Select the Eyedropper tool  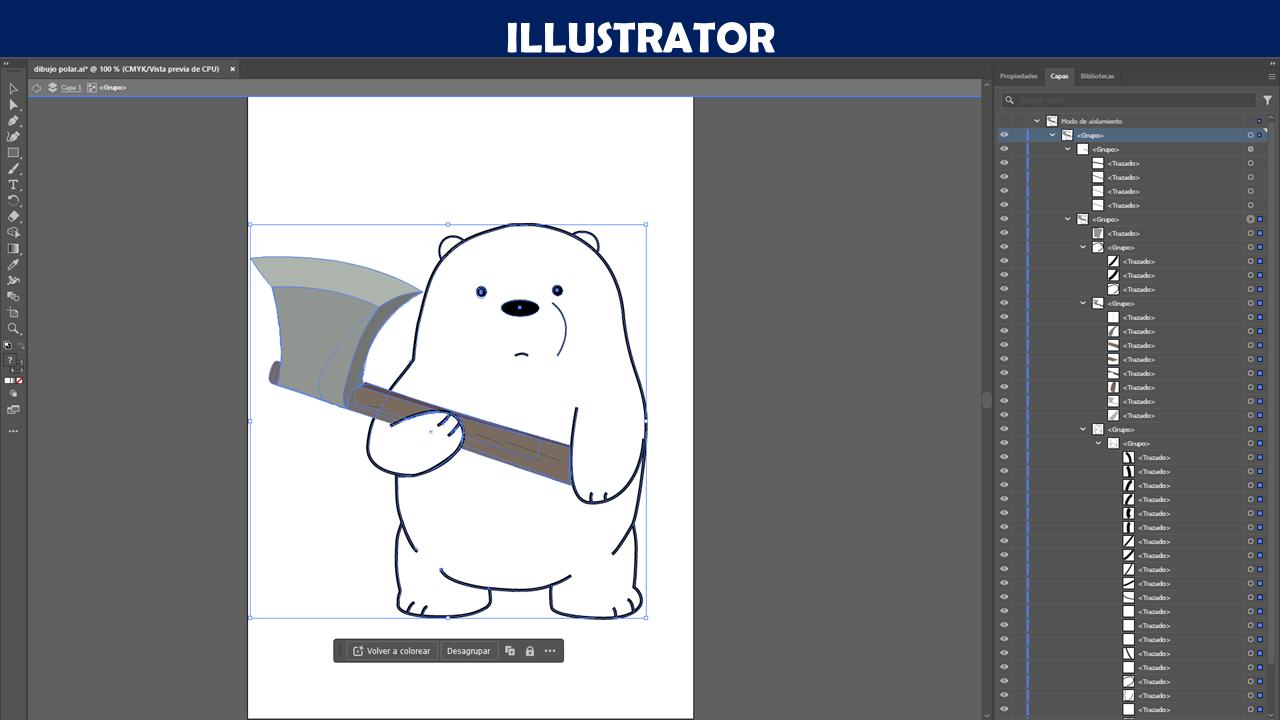point(13,265)
